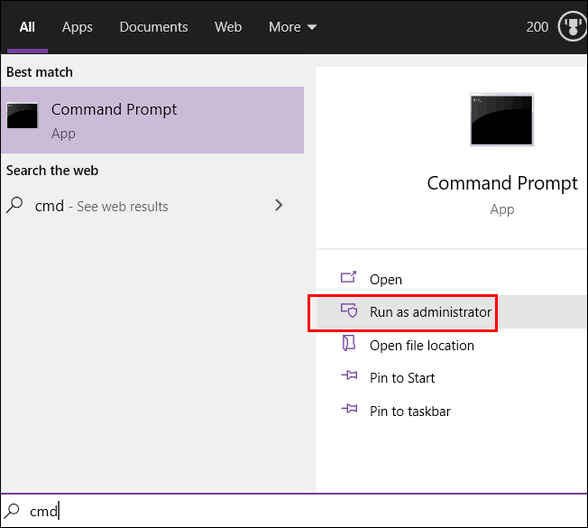Click the magnifier icon beside cmd web result

pyautogui.click(x=15, y=205)
